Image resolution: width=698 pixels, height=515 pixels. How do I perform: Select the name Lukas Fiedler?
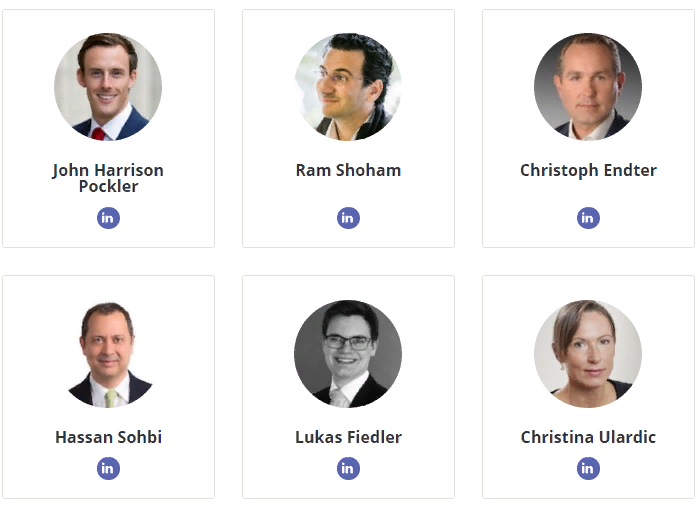tap(348, 437)
